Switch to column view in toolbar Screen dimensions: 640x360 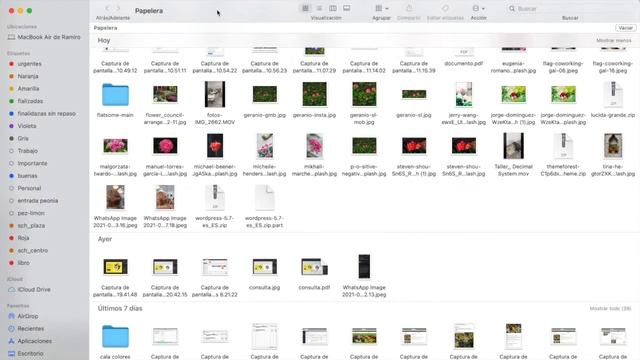click(x=333, y=8)
